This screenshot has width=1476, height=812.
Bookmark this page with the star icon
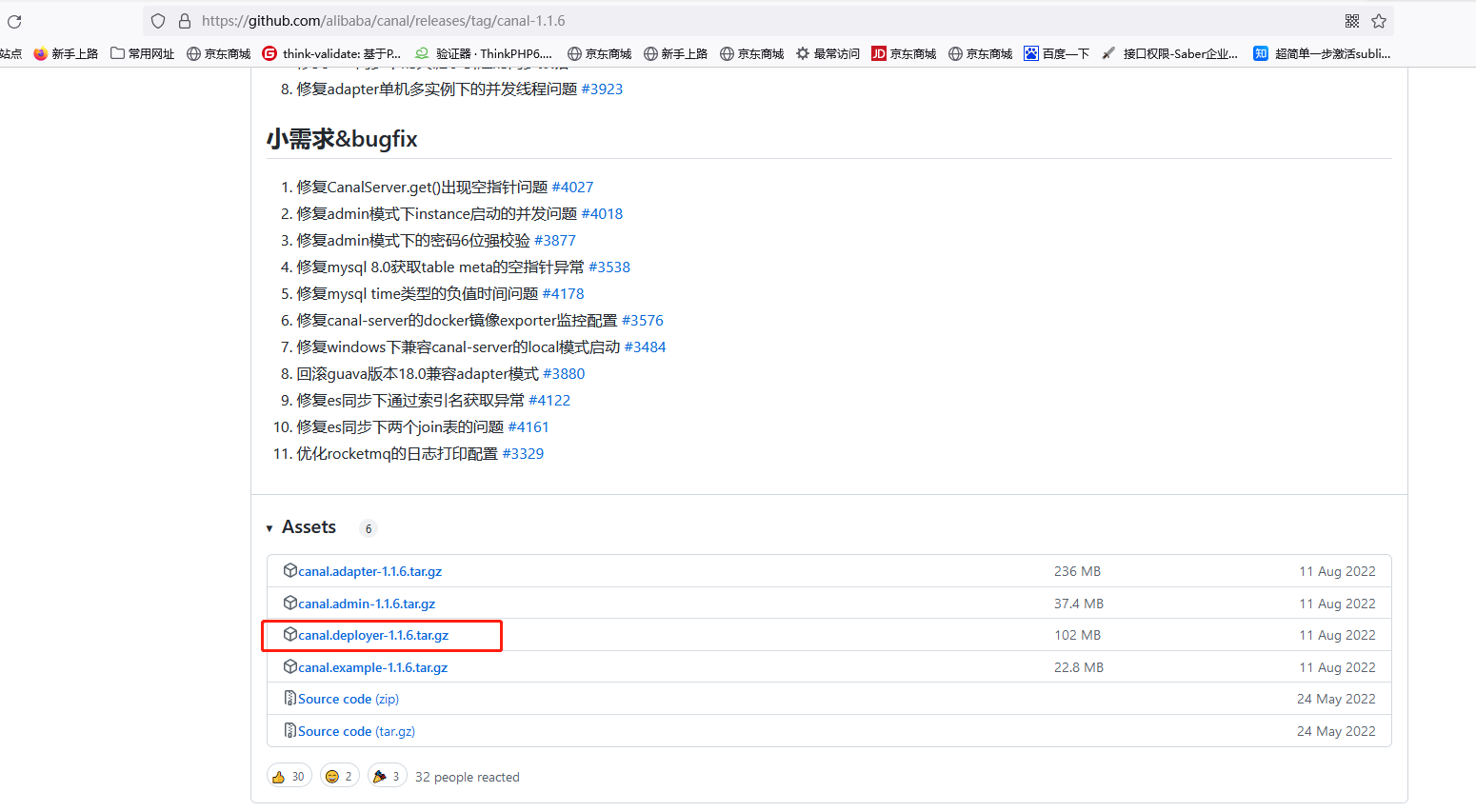click(1379, 21)
